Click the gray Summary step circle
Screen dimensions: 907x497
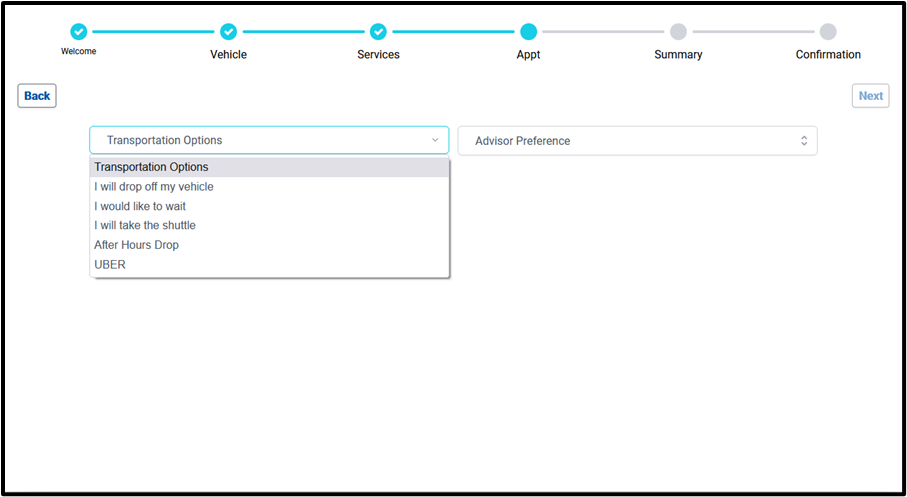pyautogui.click(x=678, y=32)
